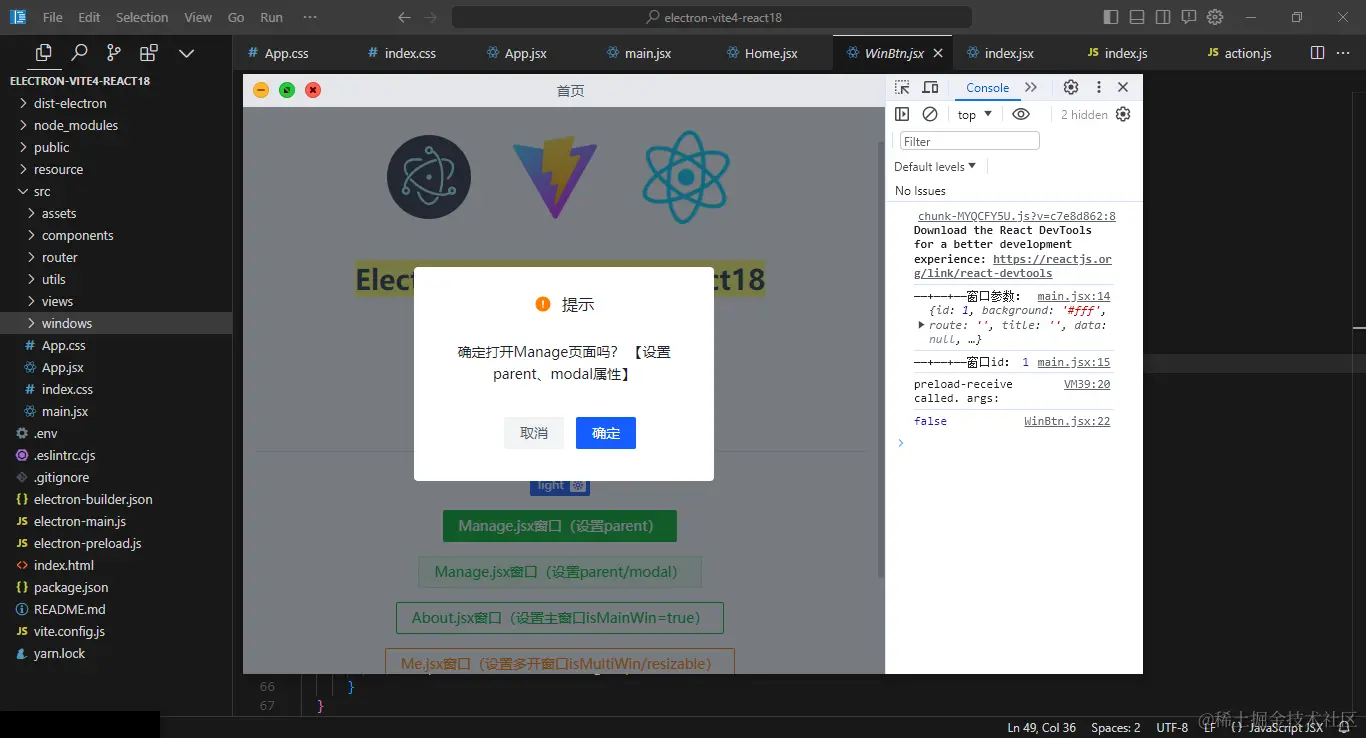
Task: Open DevTools settings gear
Action: tap(1069, 87)
